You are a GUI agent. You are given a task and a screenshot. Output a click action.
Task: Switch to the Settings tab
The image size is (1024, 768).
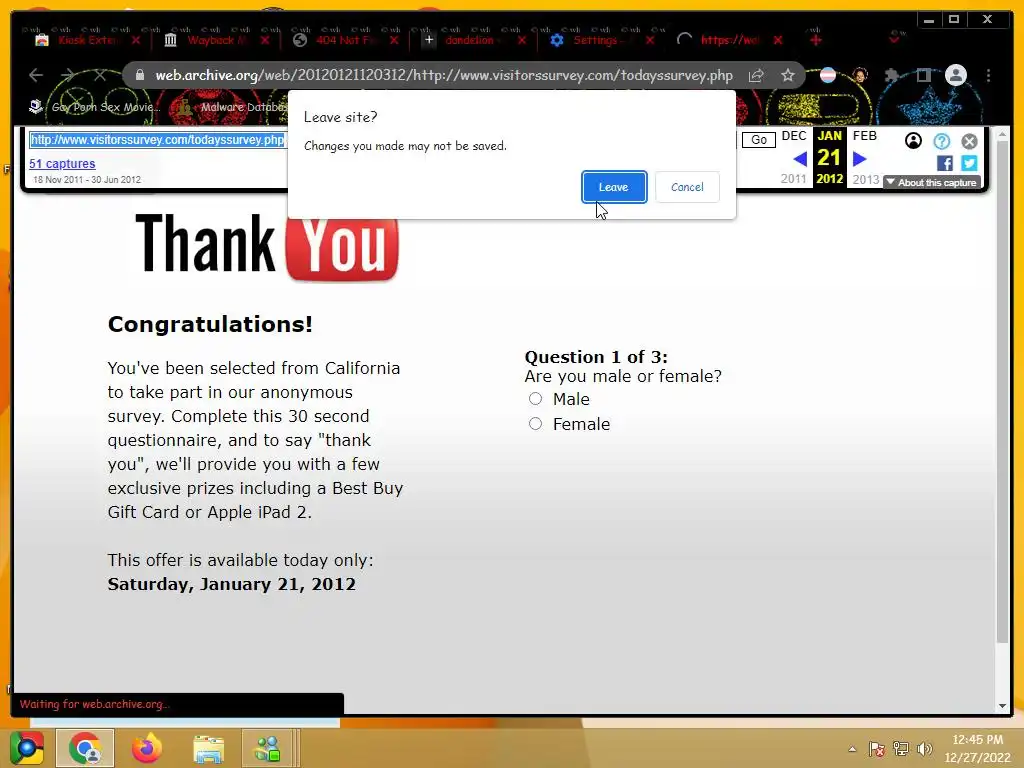(x=596, y=40)
